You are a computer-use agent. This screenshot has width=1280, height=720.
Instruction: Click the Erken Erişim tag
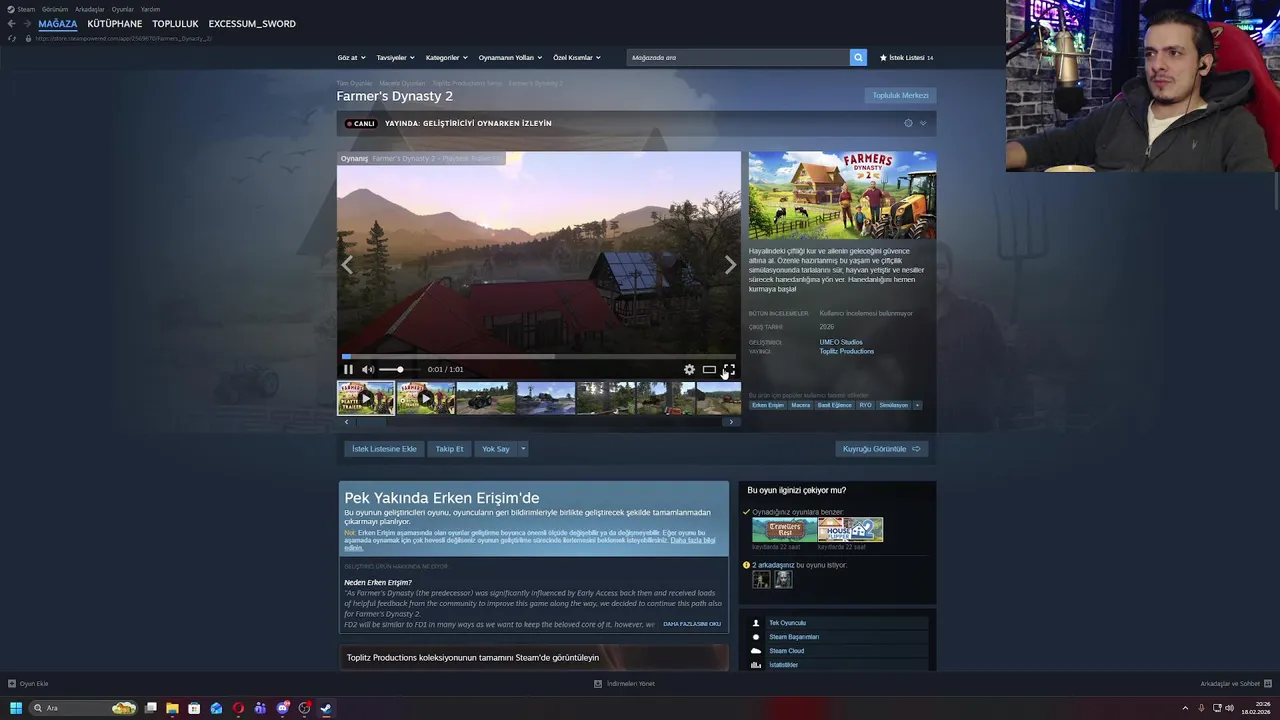click(768, 405)
